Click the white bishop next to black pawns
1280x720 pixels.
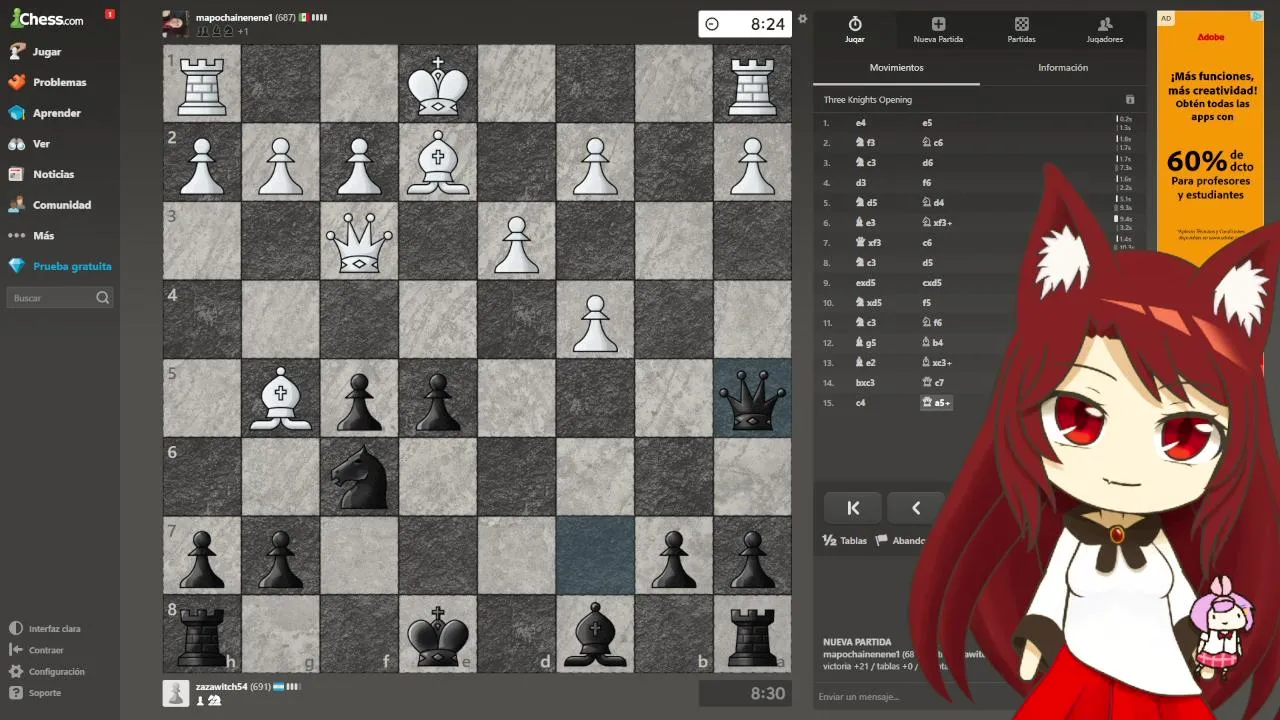[280, 399]
